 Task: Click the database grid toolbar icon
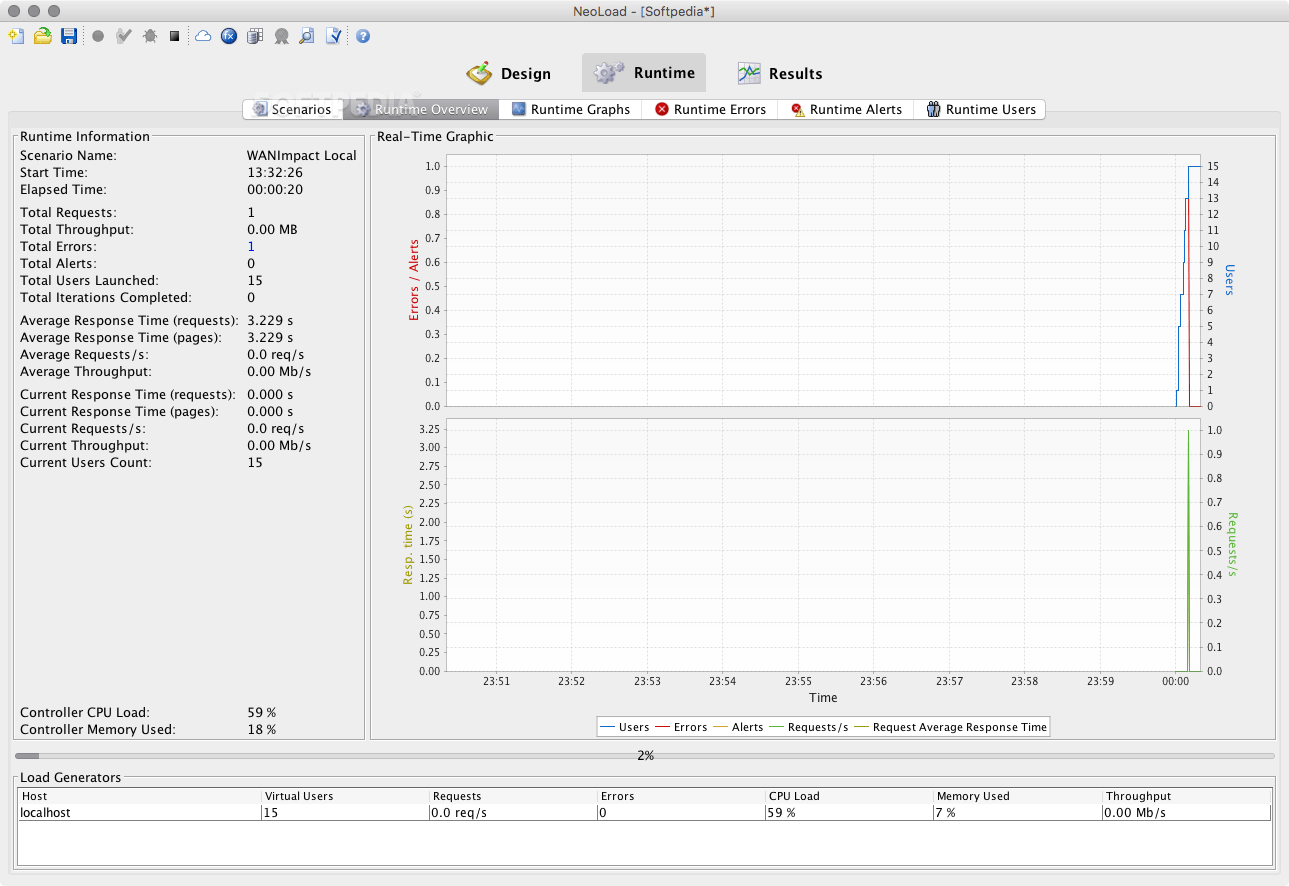point(255,36)
